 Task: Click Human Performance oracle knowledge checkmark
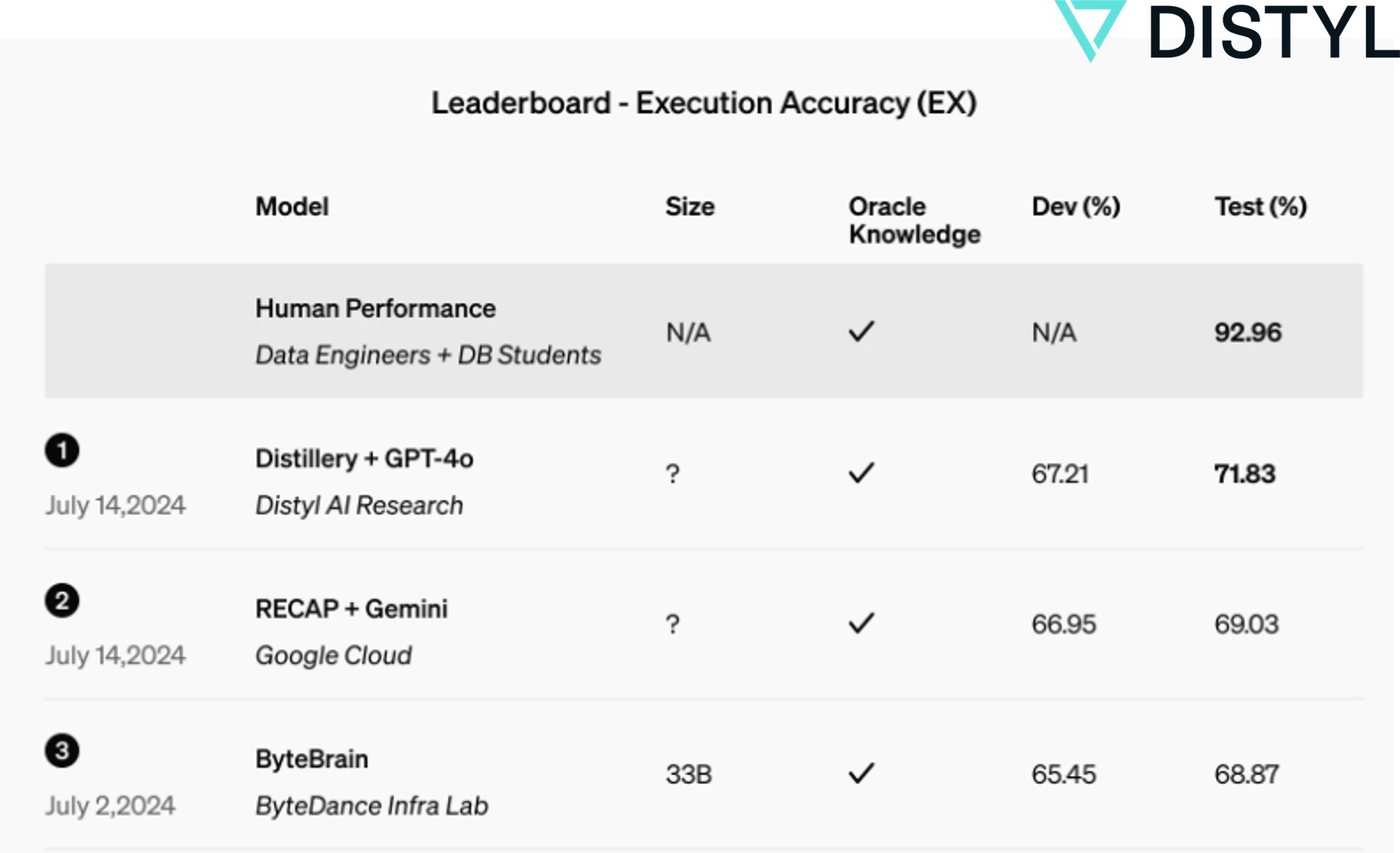[861, 331]
